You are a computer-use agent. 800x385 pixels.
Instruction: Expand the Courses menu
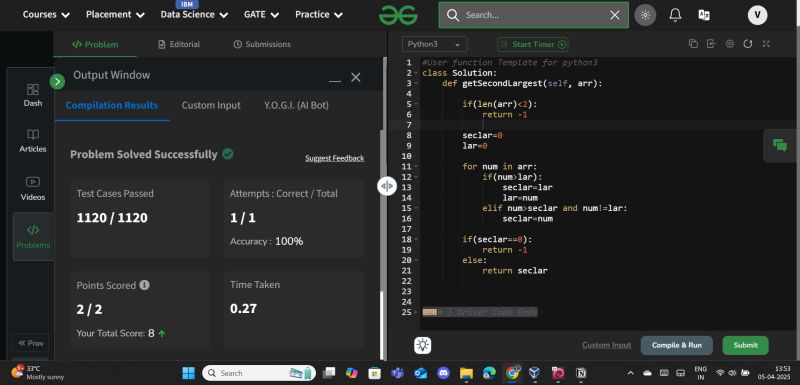tap(46, 15)
